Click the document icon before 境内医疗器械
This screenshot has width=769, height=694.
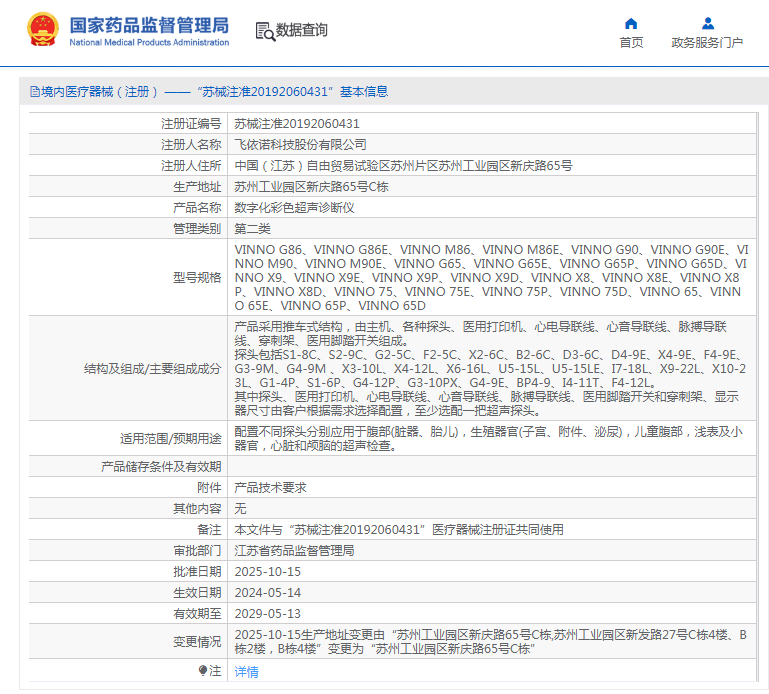(x=35, y=91)
